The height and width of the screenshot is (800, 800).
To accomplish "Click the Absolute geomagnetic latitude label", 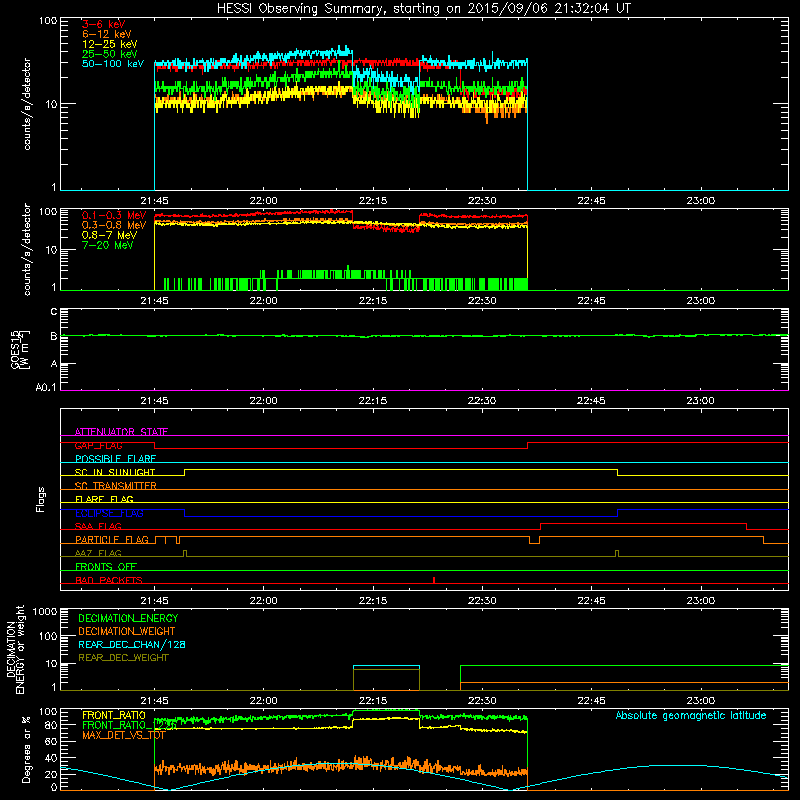I will [x=691, y=715].
